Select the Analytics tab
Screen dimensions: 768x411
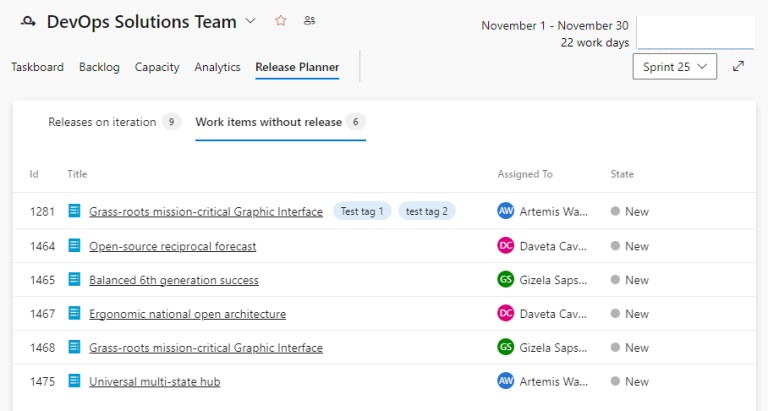point(217,67)
